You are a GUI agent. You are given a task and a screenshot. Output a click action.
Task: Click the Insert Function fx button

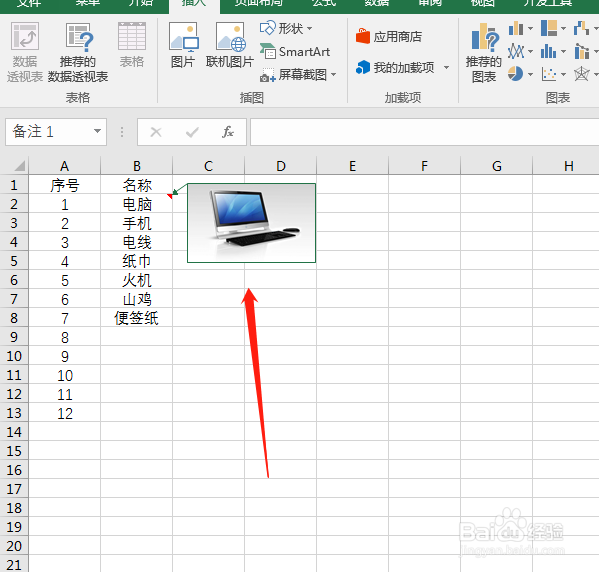point(228,132)
